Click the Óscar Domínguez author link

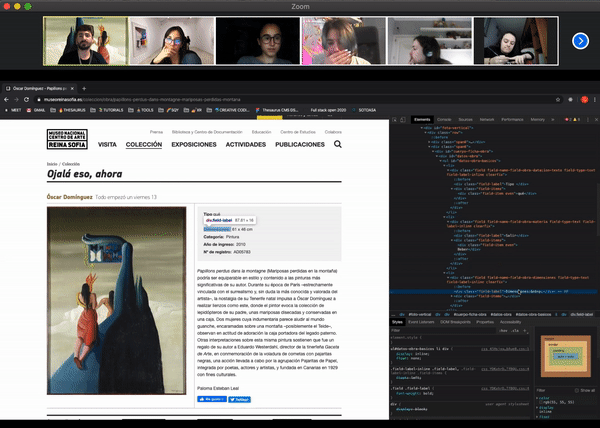coord(69,197)
